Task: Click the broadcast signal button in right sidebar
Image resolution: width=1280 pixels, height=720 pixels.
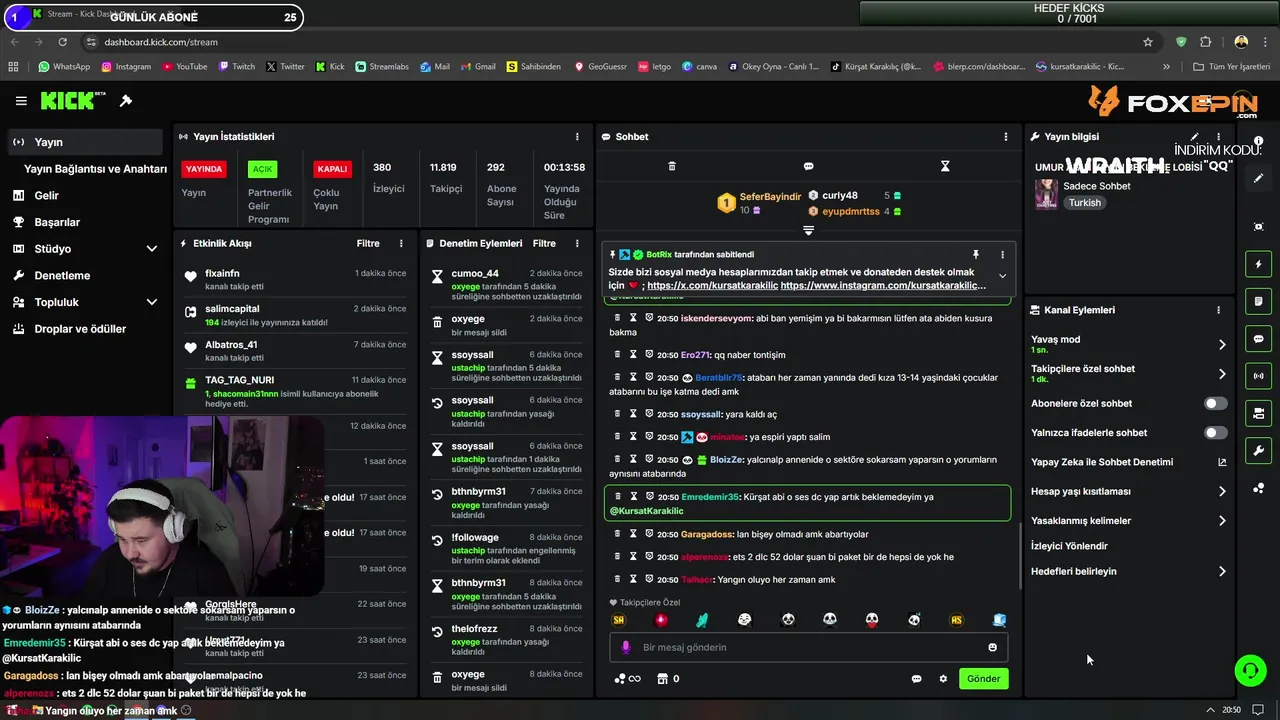Action: 1258,376
